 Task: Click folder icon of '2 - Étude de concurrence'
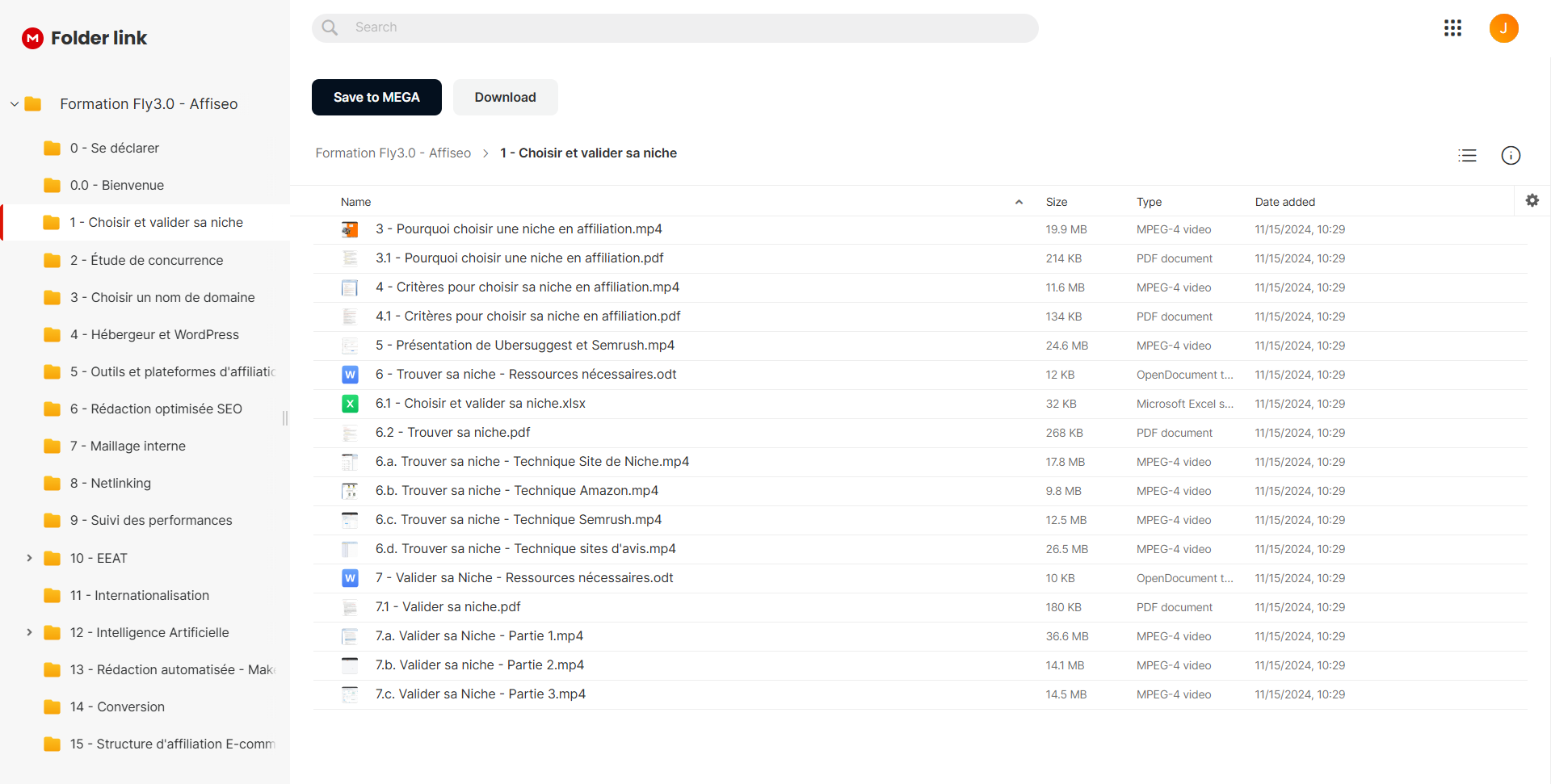tap(53, 260)
